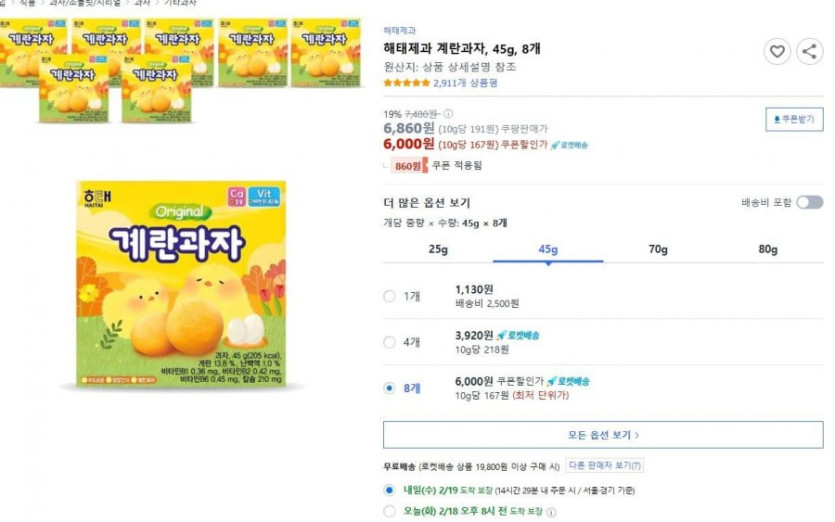Switch to the 70g weight tab
This screenshot has height=522, width=835.
coord(657,249)
